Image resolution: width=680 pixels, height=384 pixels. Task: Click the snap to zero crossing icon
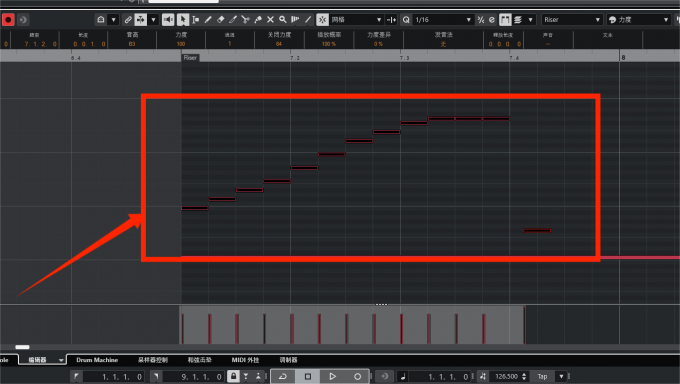tap(391, 20)
